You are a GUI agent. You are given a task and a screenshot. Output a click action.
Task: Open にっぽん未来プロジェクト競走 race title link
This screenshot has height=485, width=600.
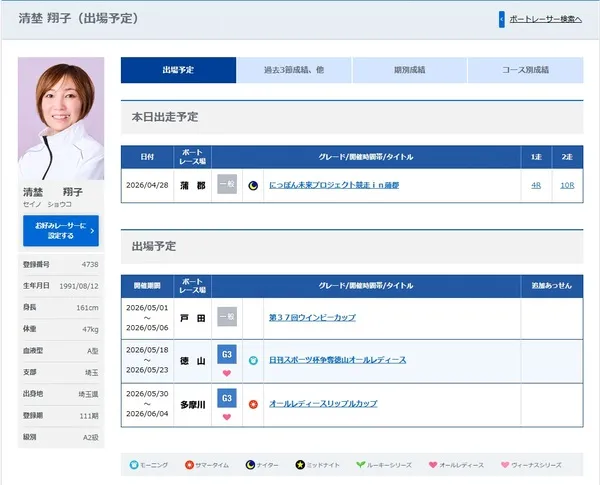click(x=334, y=185)
